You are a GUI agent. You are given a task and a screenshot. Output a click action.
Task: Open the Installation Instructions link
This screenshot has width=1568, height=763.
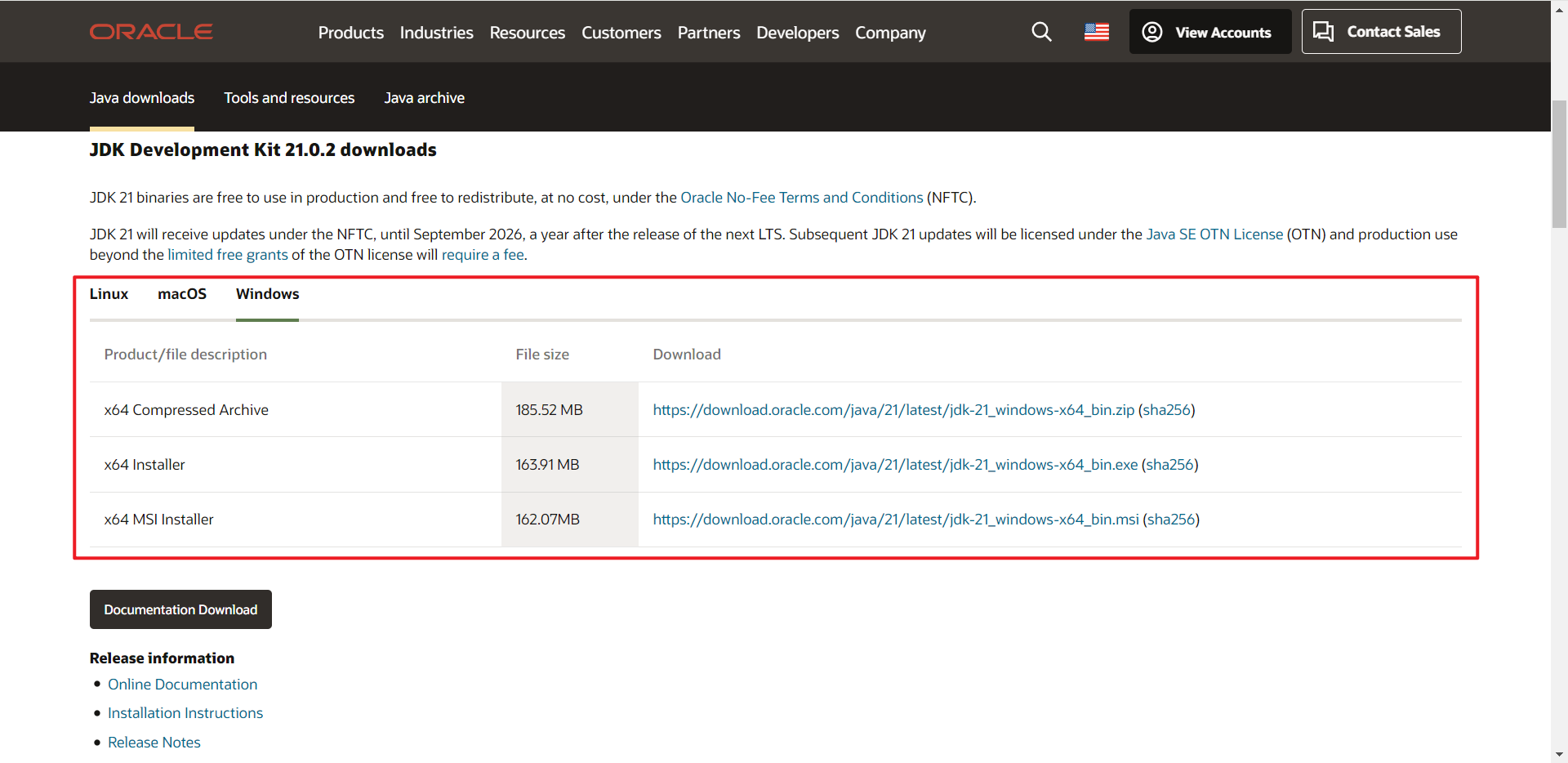coord(185,713)
